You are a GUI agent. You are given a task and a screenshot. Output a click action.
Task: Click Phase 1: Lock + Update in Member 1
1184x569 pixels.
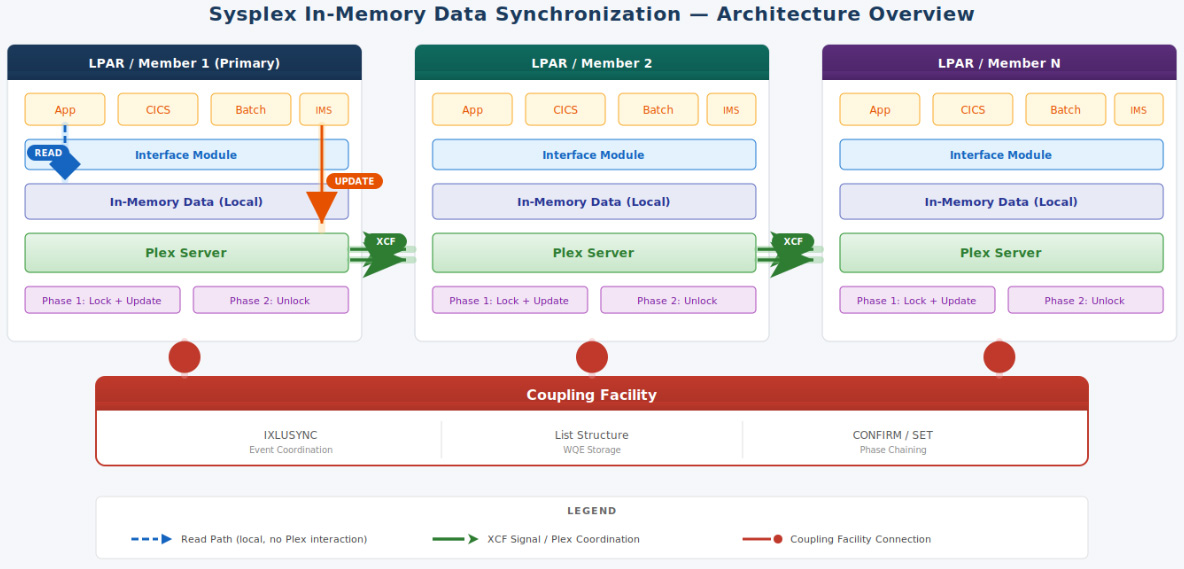[x=103, y=300]
